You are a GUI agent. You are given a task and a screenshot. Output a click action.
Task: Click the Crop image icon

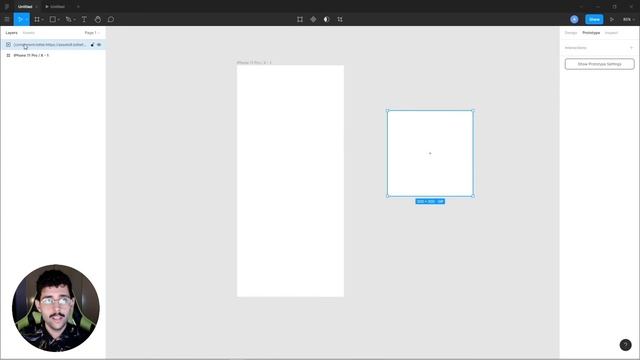340,19
